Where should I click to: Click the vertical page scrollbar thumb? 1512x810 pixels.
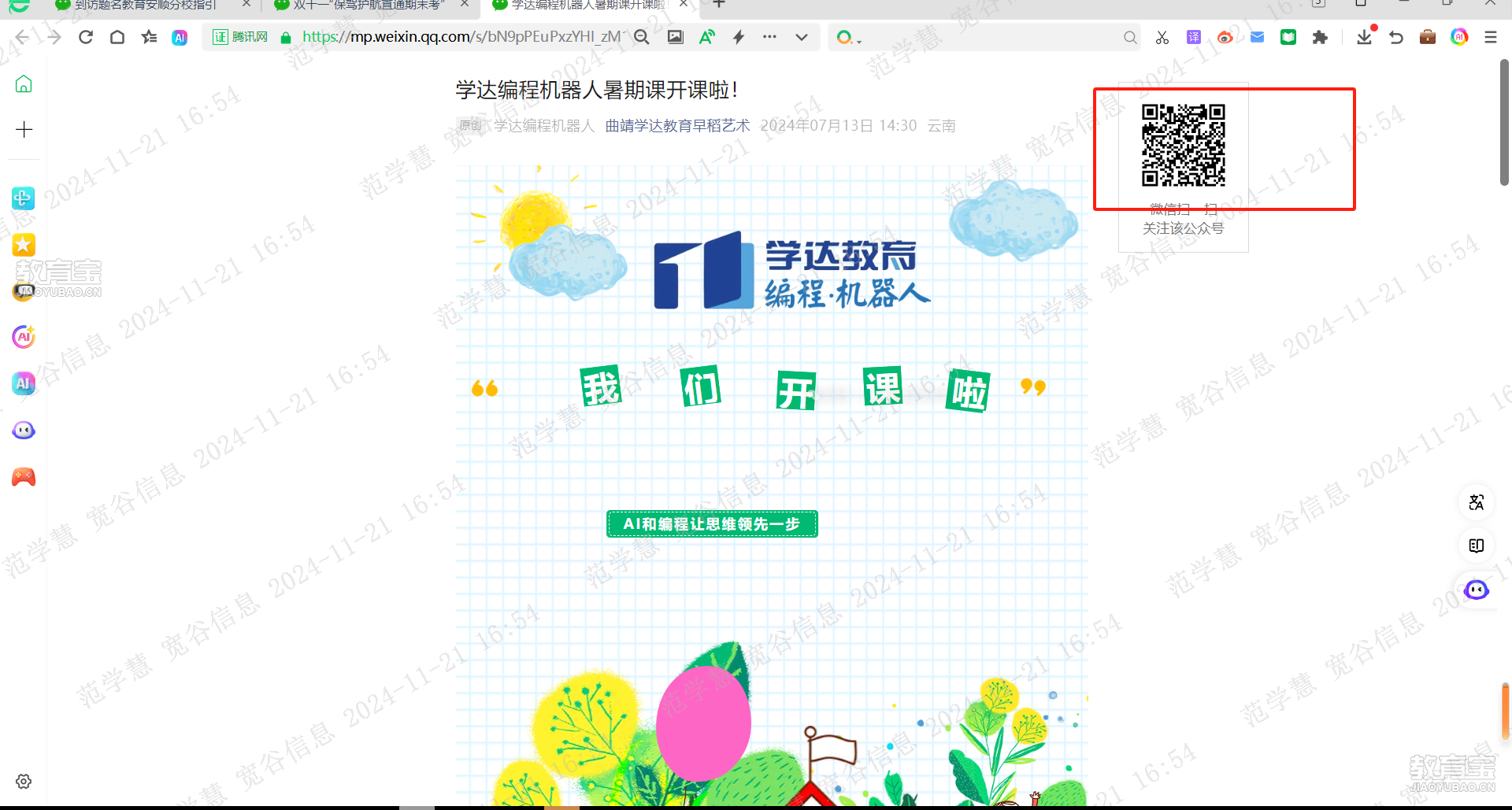pyautogui.click(x=1504, y=122)
